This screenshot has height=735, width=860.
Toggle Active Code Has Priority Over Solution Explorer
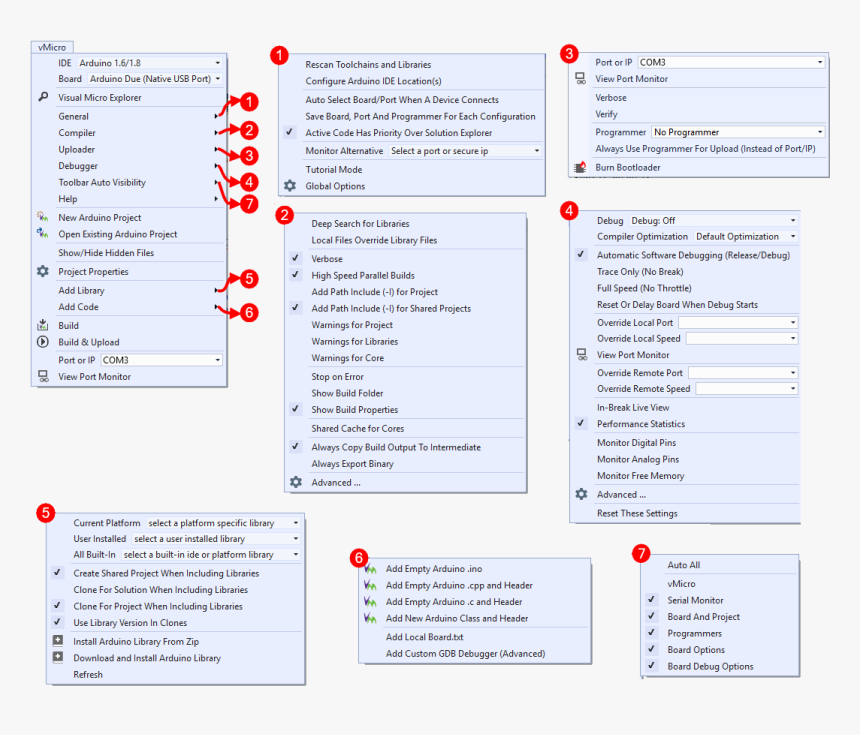(290, 132)
